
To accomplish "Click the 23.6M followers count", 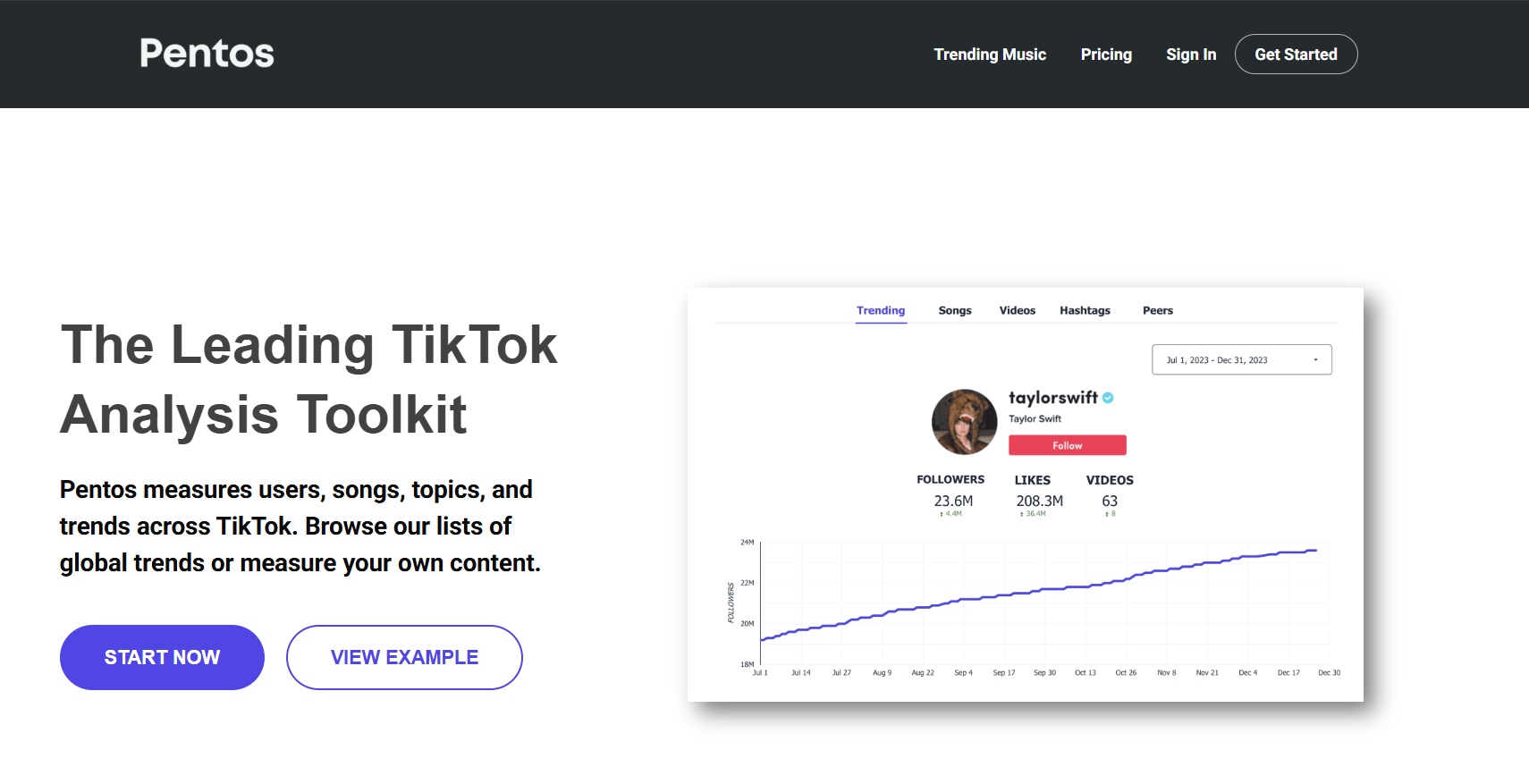I will (x=953, y=501).
